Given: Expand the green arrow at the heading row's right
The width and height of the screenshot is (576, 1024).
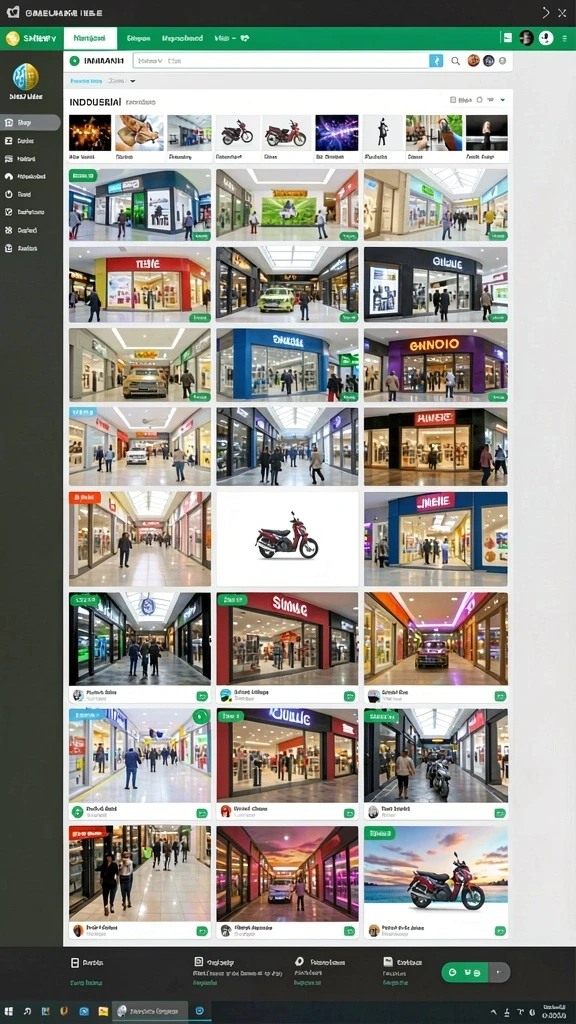Looking at the screenshot, I should 503,100.
